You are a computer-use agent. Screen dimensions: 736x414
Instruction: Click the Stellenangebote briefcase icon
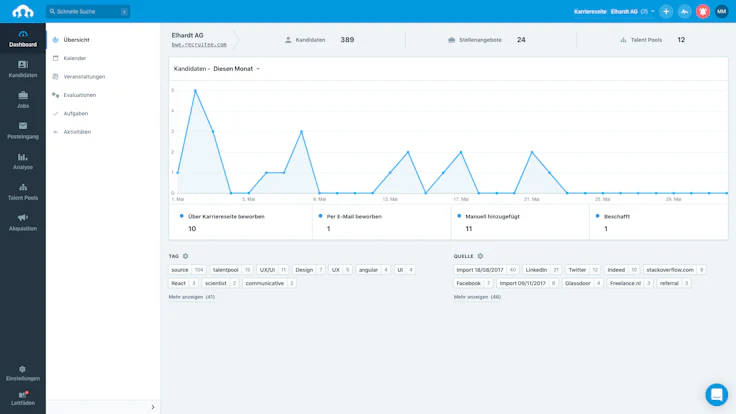[x=452, y=40]
